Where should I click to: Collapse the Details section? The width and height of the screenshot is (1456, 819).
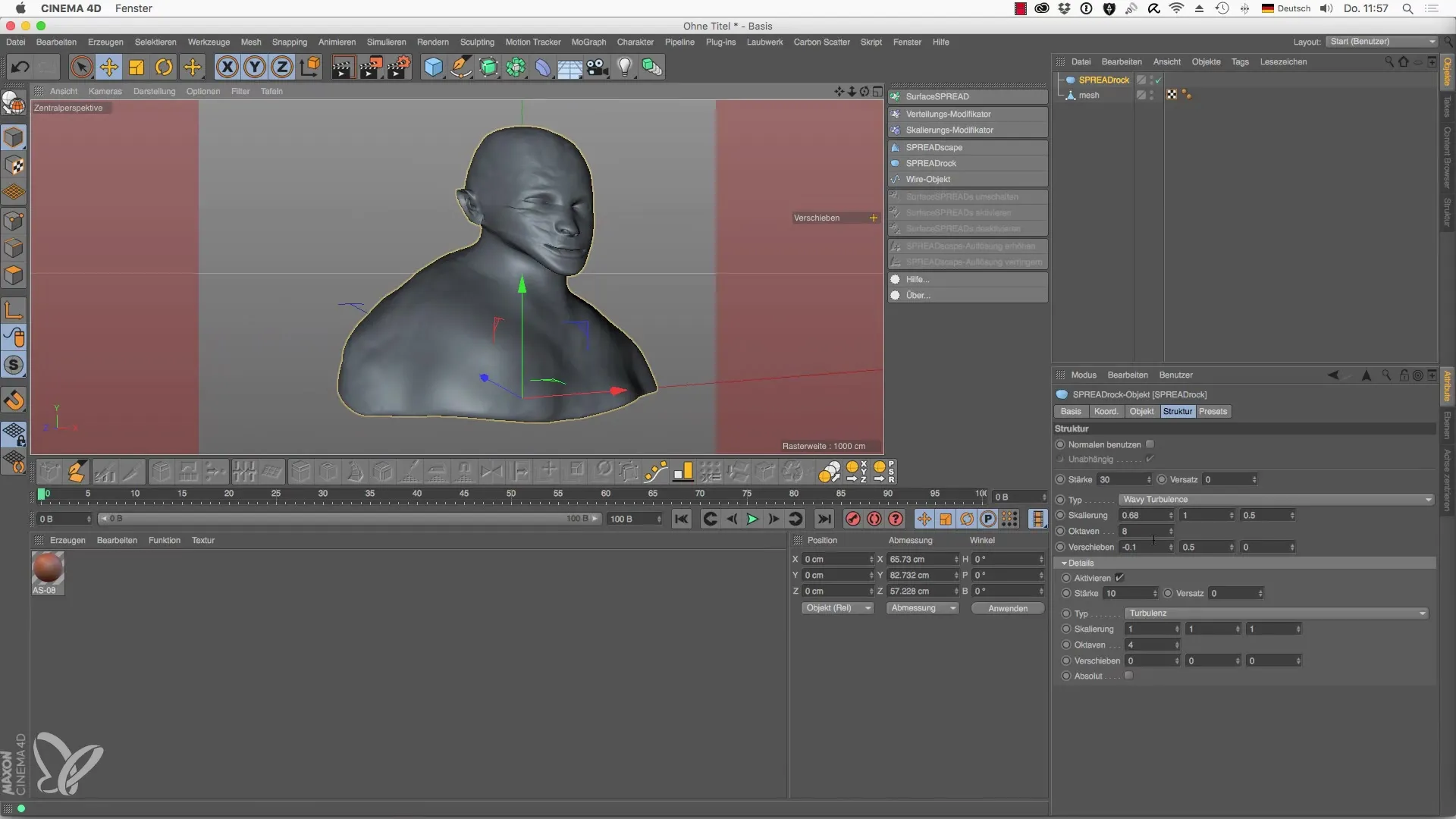click(x=1065, y=563)
